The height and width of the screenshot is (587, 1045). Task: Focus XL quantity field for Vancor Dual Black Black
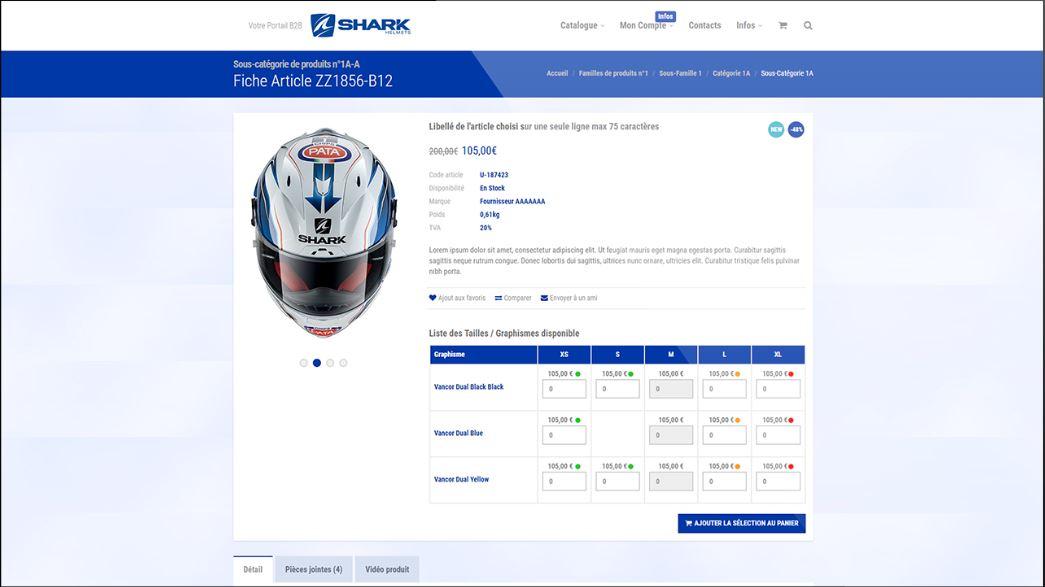pos(778,388)
